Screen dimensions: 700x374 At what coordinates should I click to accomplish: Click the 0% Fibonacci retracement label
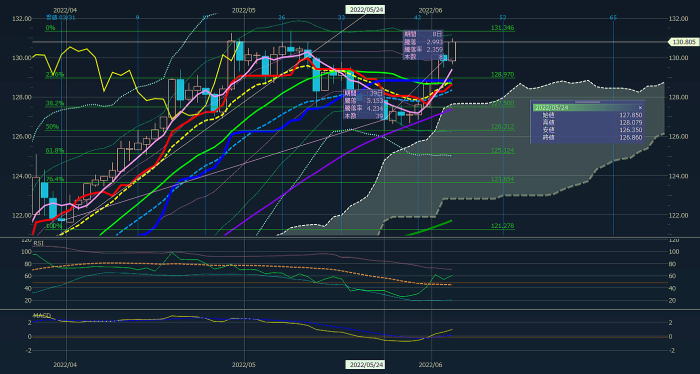coord(50,28)
